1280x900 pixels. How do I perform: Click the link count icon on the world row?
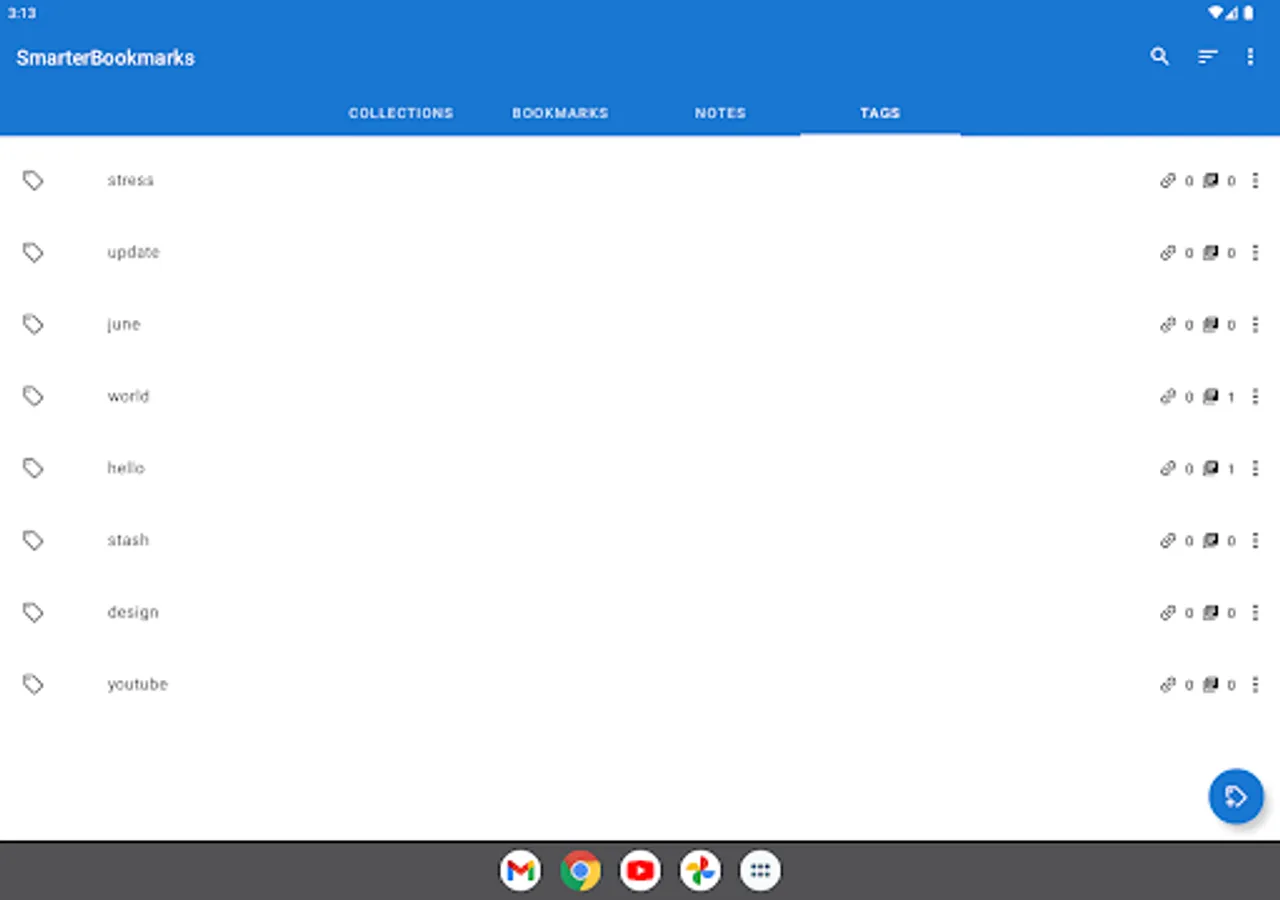(1168, 396)
